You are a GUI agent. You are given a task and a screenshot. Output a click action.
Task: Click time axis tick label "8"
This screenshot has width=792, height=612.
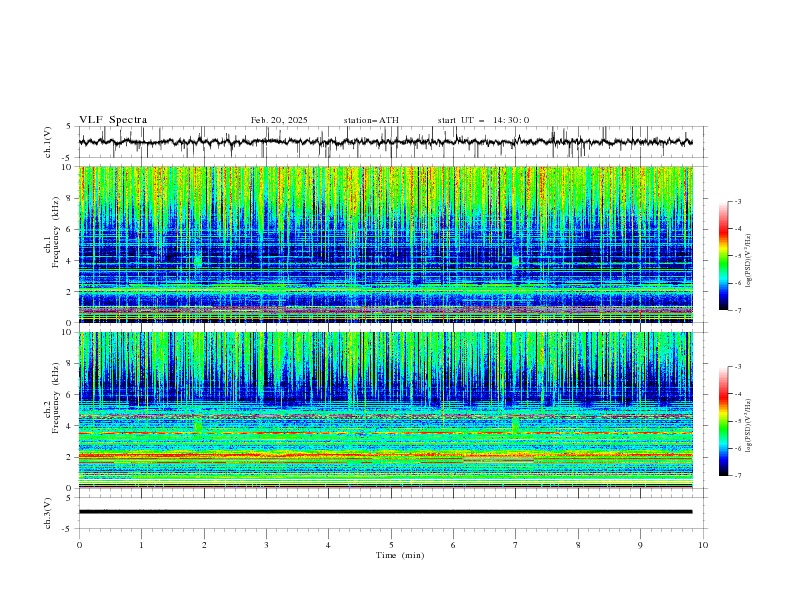click(x=578, y=545)
